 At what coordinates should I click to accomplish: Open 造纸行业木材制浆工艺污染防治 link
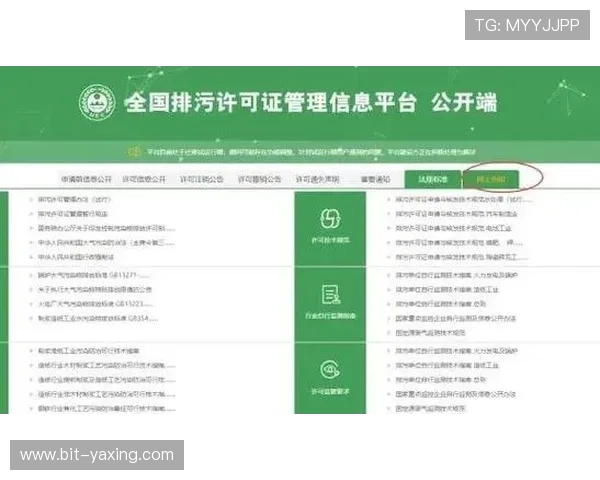[107, 365]
